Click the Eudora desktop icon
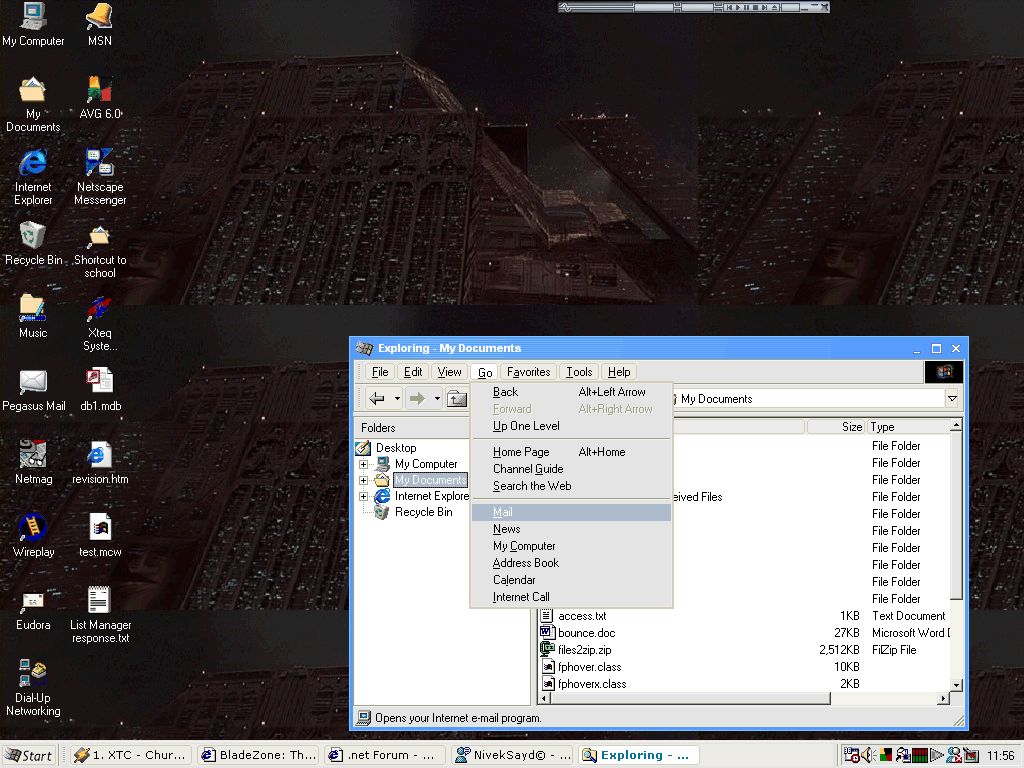The image size is (1024, 768). [x=33, y=602]
